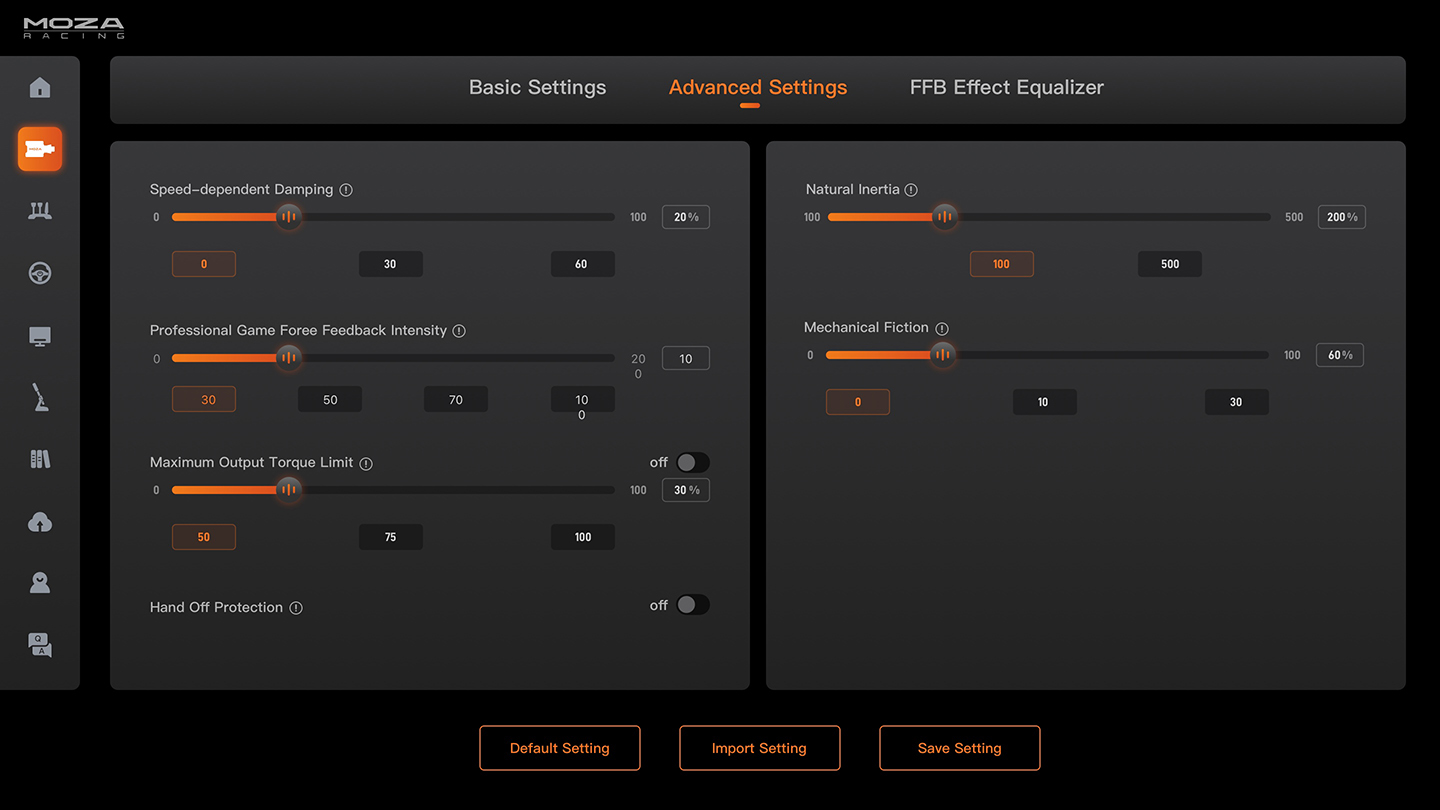Screen dimensions: 1440x810
Task: Click the Import Setting button
Action: click(760, 748)
